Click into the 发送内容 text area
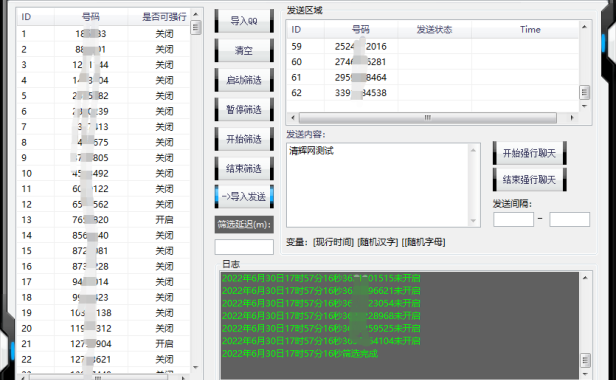The image size is (616, 380). click(377, 185)
